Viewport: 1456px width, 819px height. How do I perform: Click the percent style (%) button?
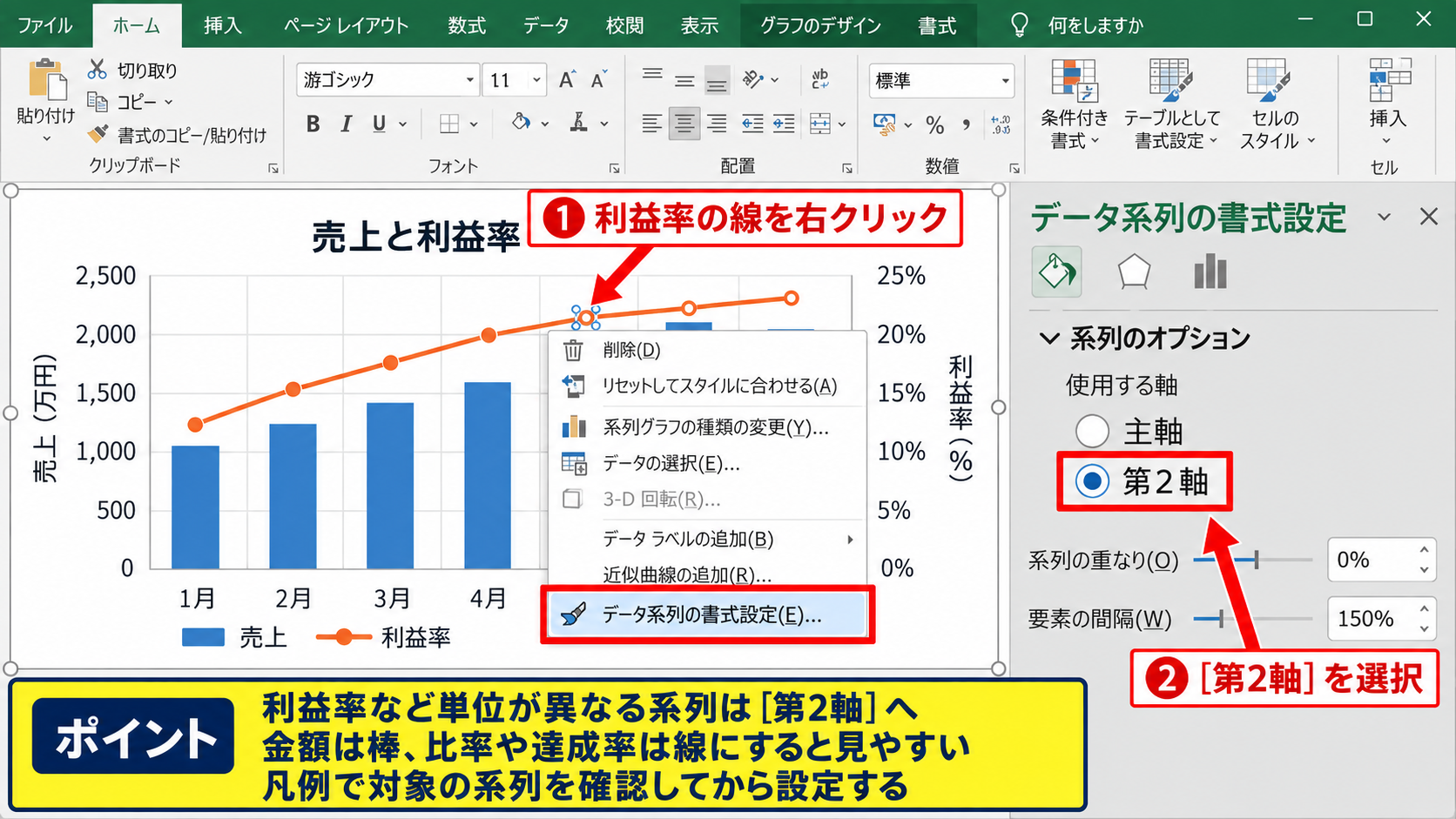pyautogui.click(x=935, y=125)
